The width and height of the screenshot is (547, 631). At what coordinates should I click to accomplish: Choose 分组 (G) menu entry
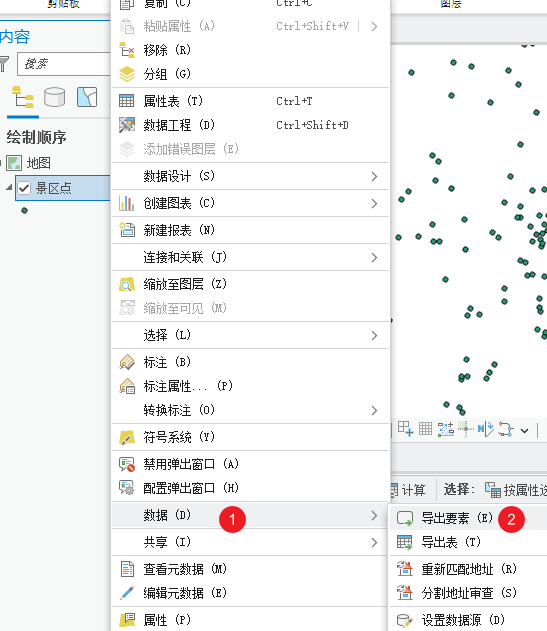[x=250, y=74]
